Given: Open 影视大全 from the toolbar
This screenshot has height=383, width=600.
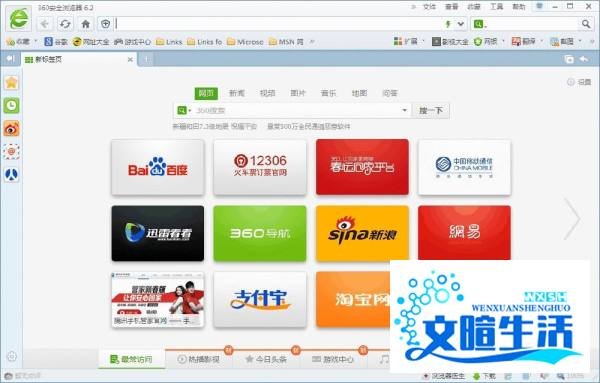Looking at the screenshot, I should point(450,42).
